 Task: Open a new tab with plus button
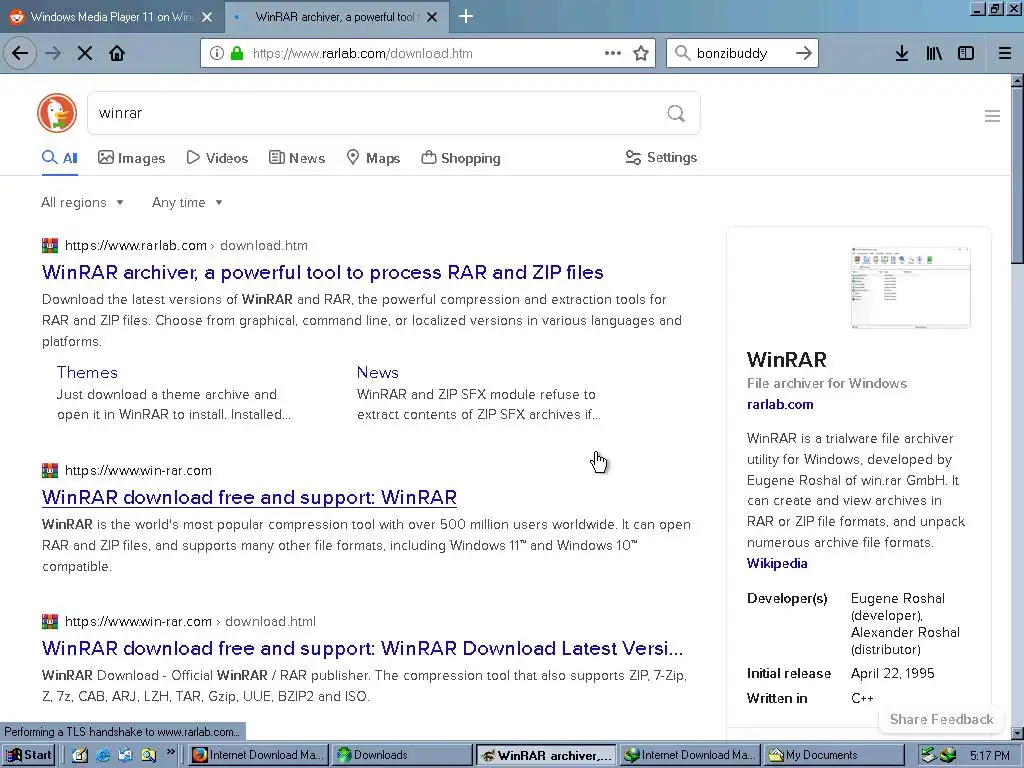coord(466,16)
